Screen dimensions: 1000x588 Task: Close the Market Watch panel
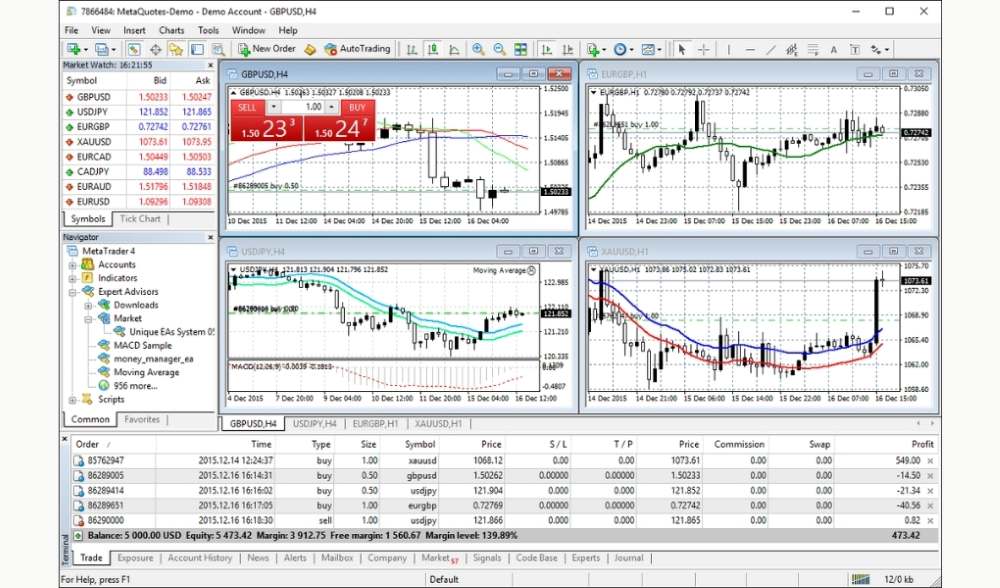click(210, 65)
